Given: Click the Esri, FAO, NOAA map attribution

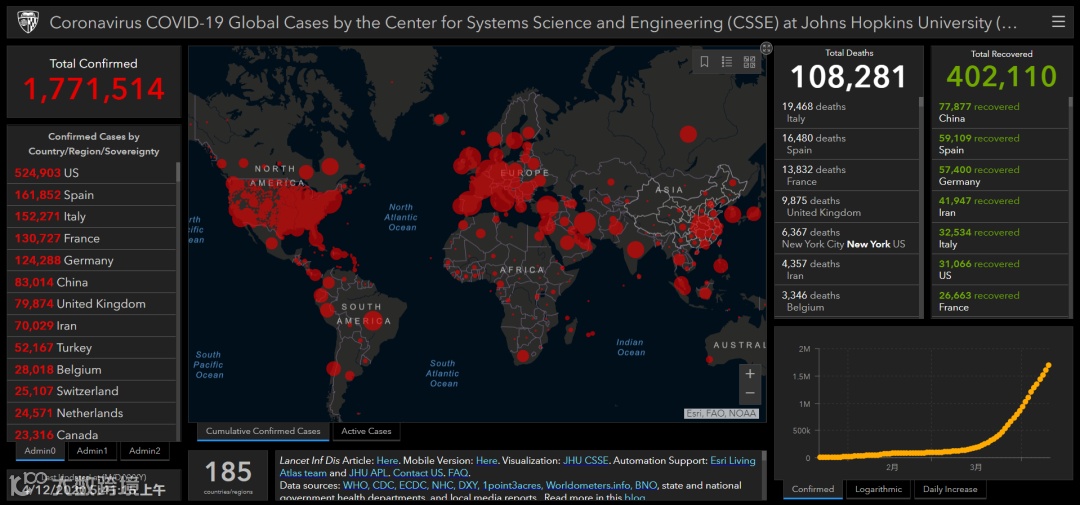Looking at the screenshot, I should point(721,414).
